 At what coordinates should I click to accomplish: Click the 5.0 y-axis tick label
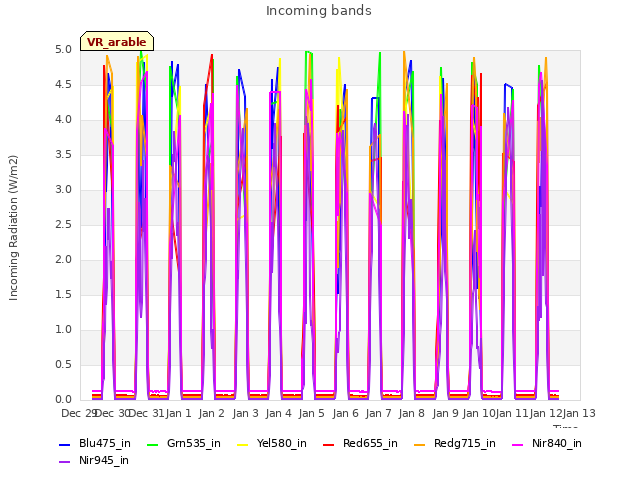pyautogui.click(x=63, y=50)
